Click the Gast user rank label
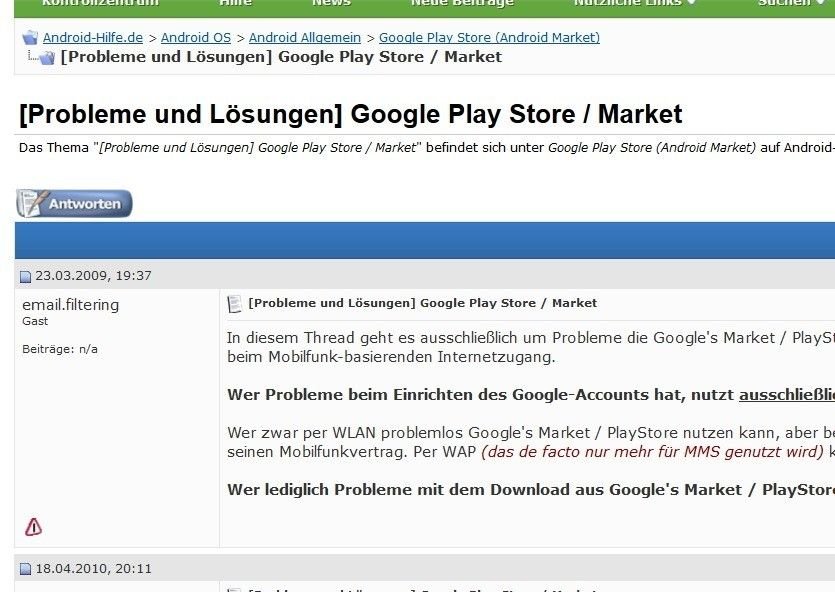 (35, 321)
